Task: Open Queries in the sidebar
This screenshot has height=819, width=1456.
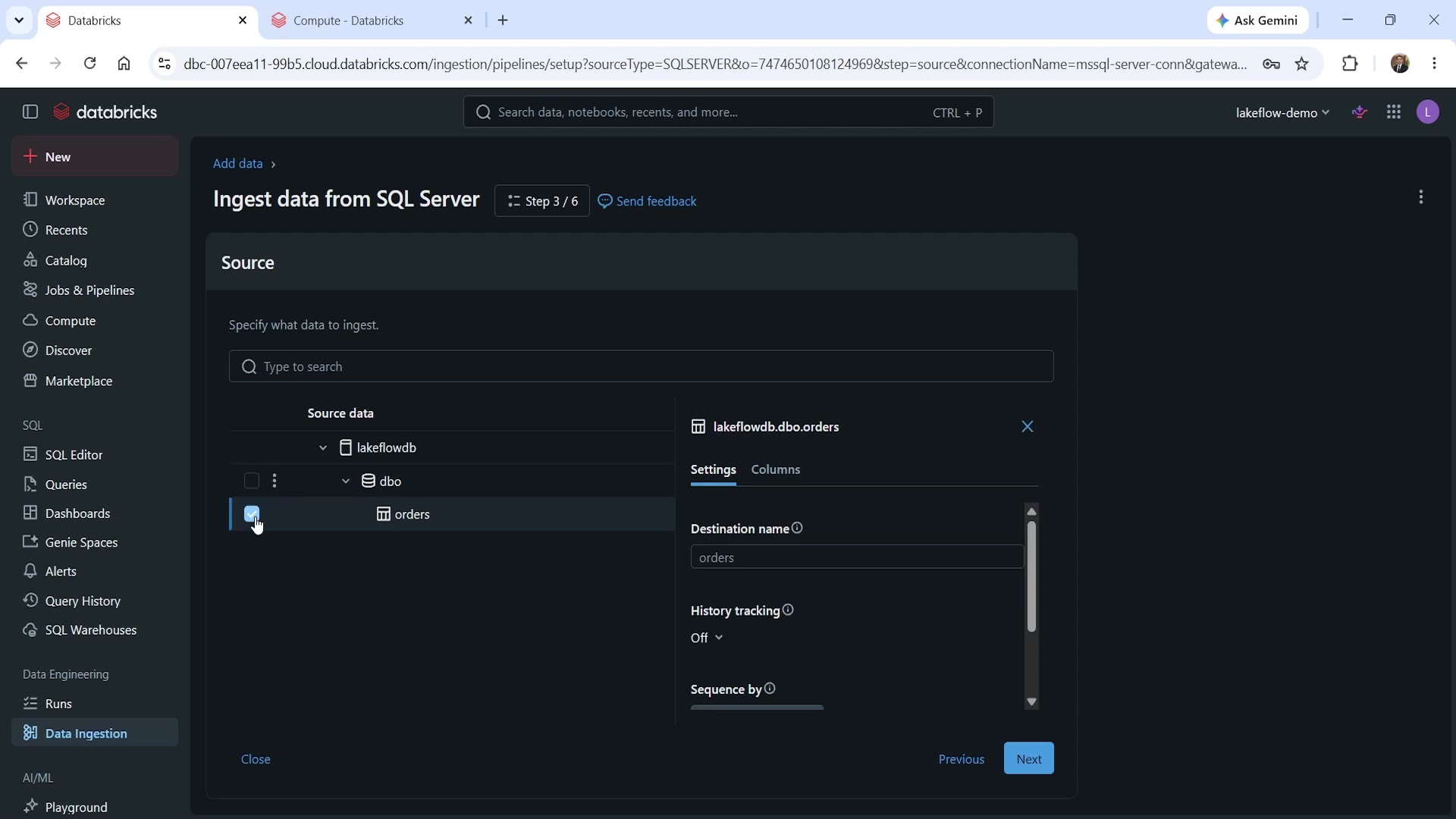Action: (x=95, y=484)
